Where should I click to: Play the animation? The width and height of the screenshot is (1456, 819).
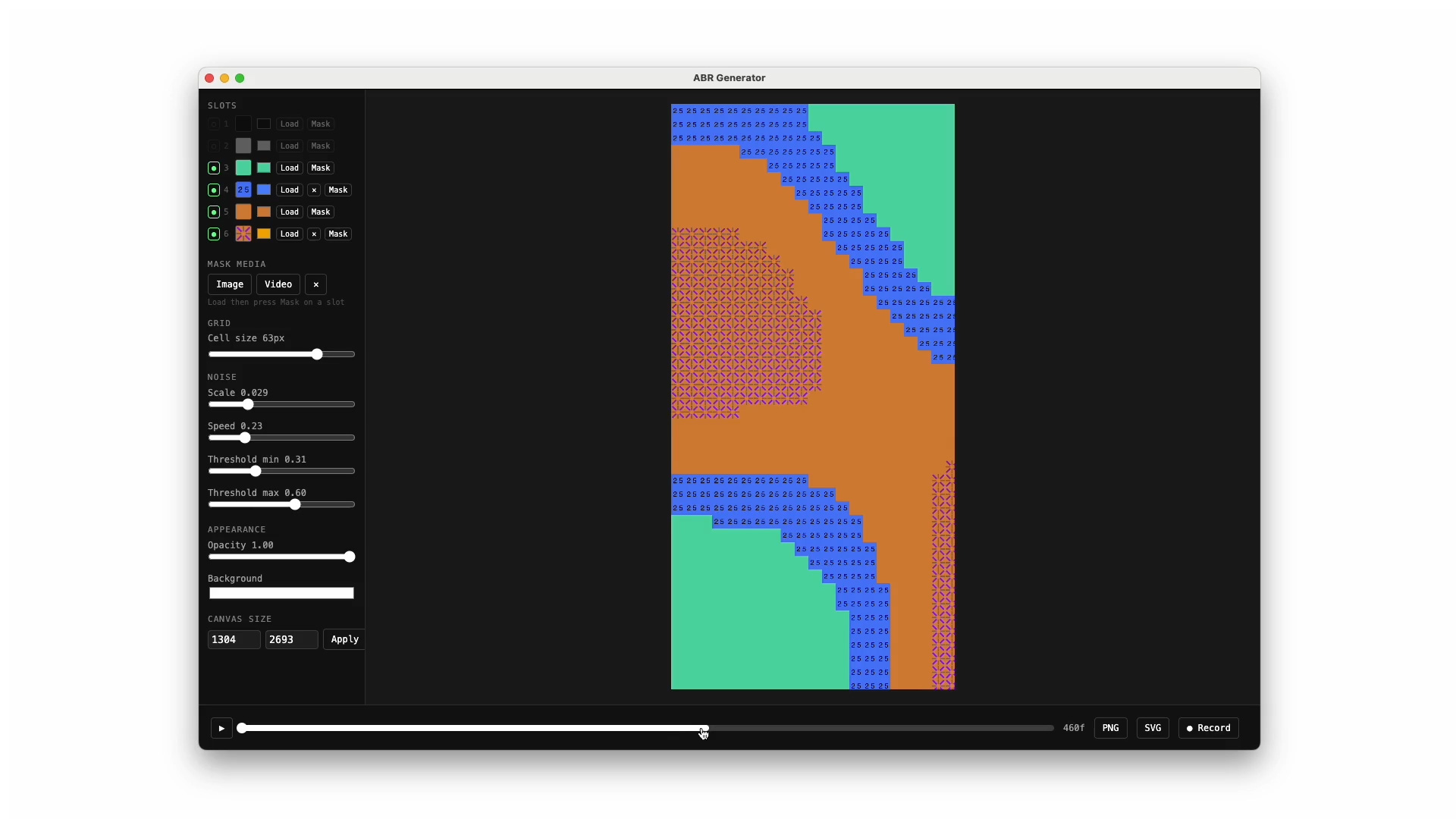coord(221,728)
